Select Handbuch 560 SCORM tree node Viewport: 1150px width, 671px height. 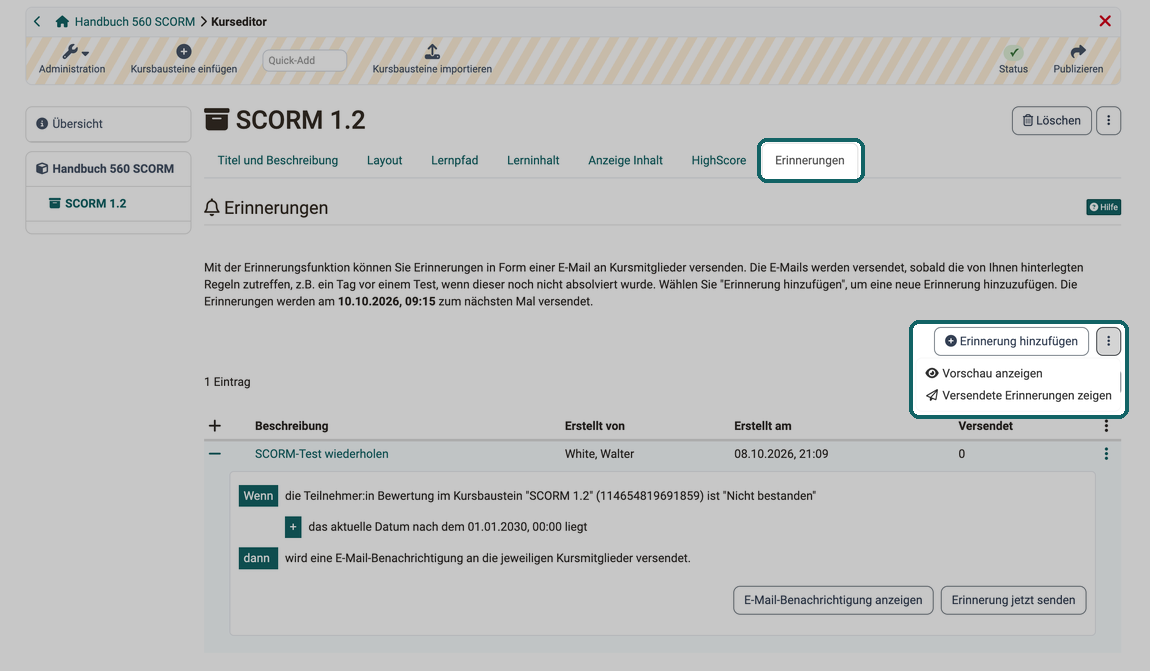(109, 169)
